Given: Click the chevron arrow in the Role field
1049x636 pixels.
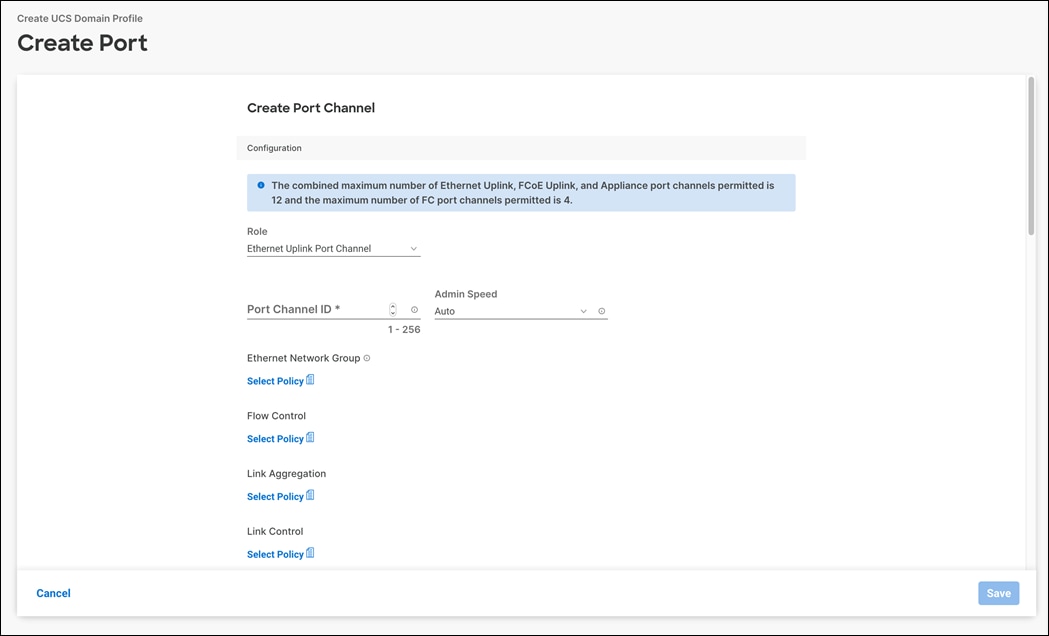Looking at the screenshot, I should point(413,249).
